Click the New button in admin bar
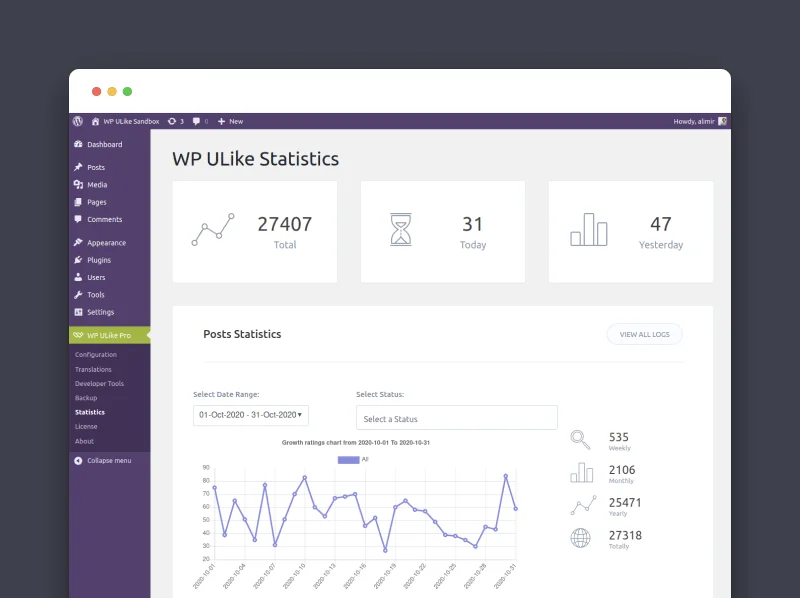The width and height of the screenshot is (800, 598). (x=230, y=121)
